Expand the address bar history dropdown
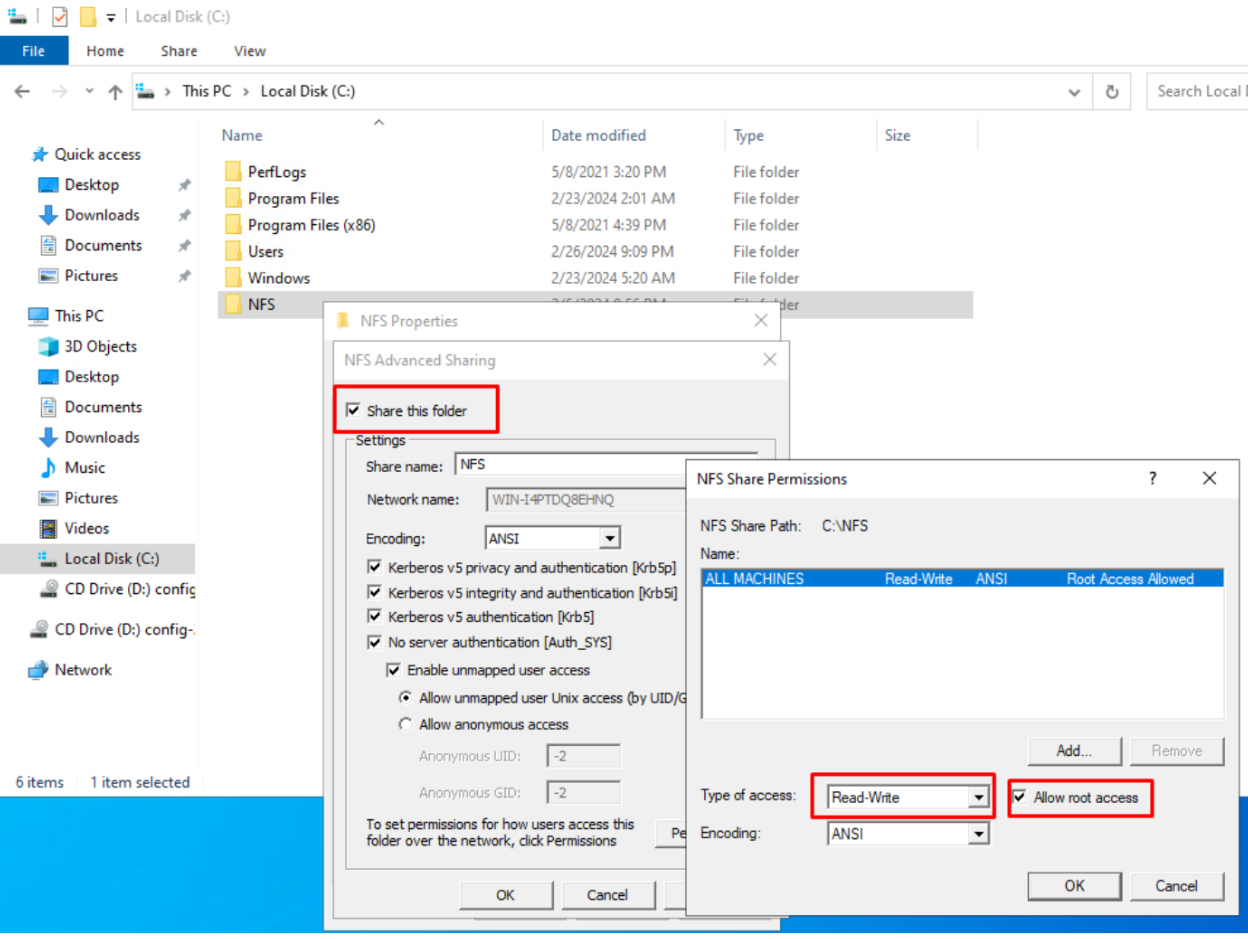 (x=1074, y=90)
